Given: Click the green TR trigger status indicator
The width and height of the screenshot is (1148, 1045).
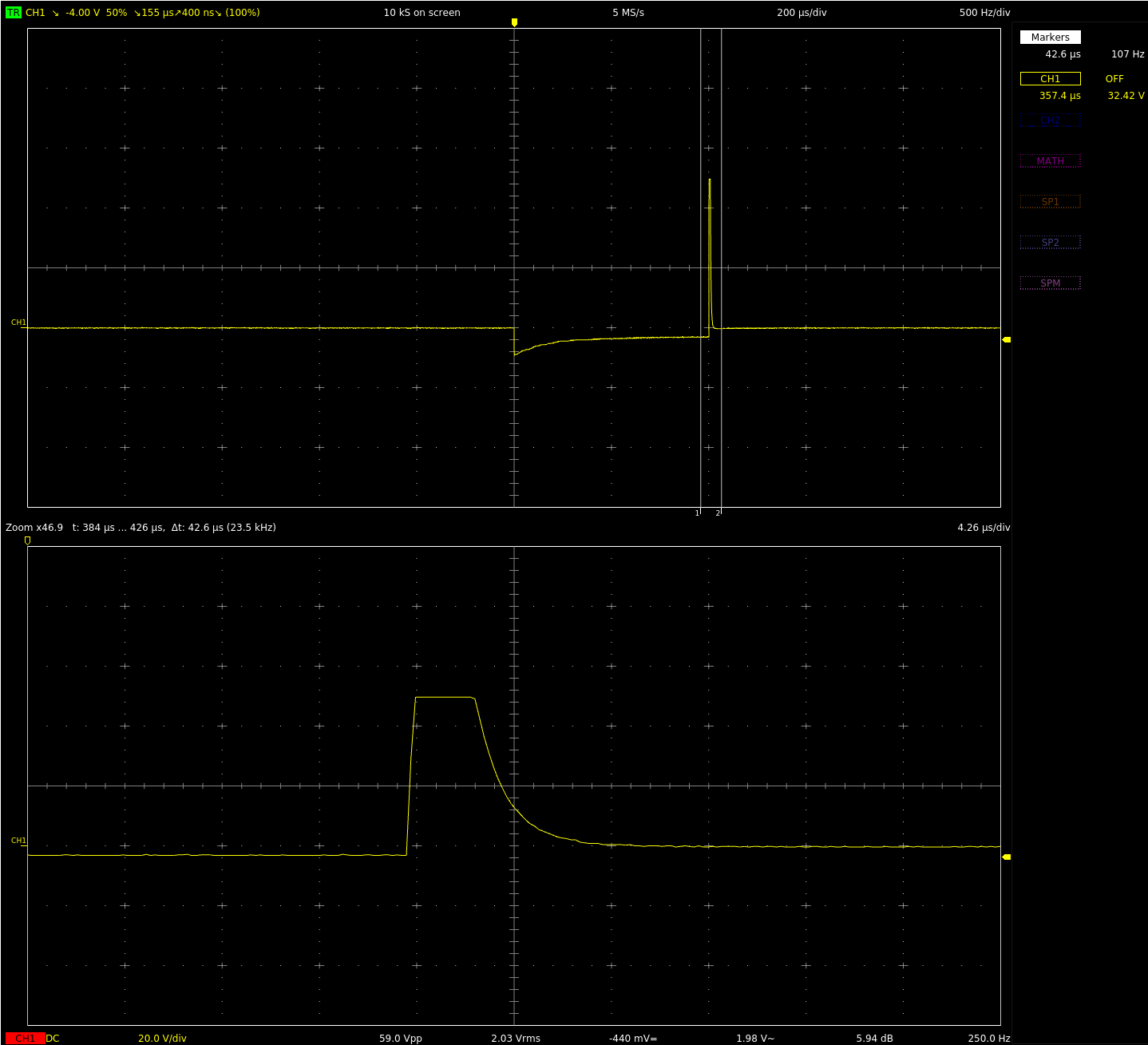Looking at the screenshot, I should click(13, 13).
